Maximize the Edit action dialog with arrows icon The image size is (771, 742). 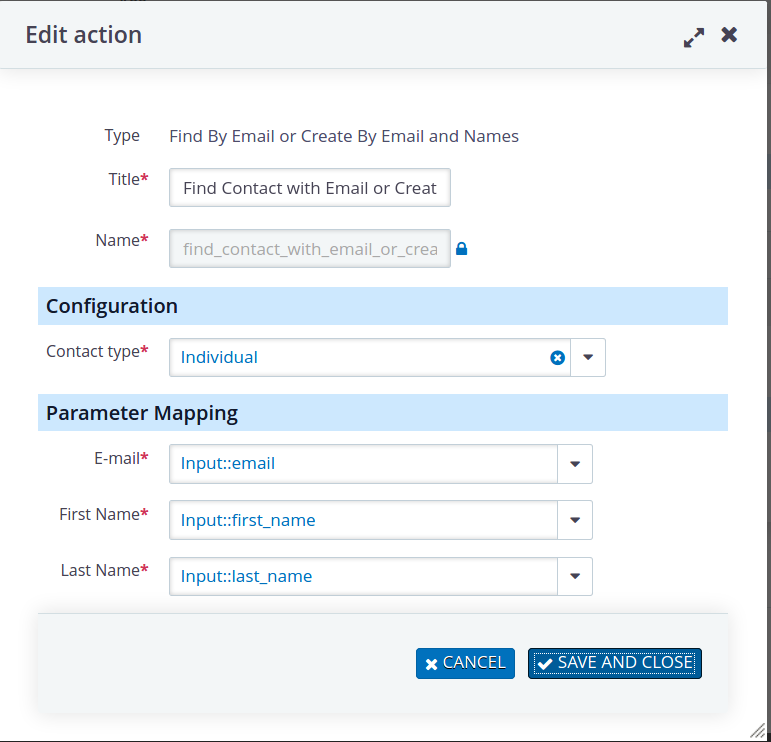click(x=694, y=37)
